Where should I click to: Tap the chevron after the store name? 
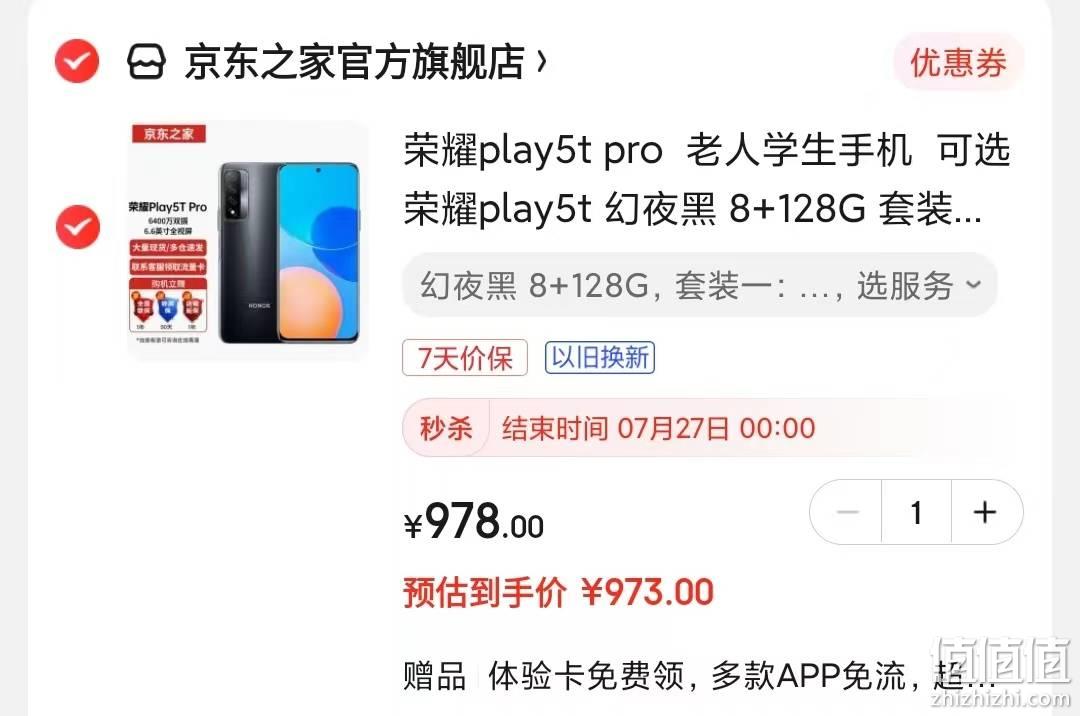(541, 62)
